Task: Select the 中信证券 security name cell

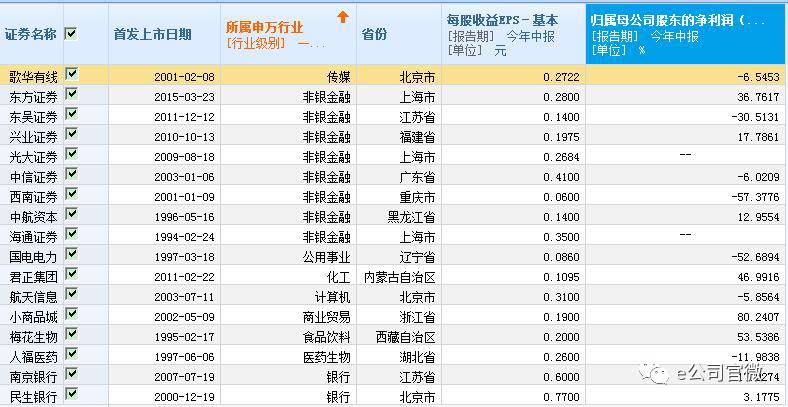Action: coord(32,177)
